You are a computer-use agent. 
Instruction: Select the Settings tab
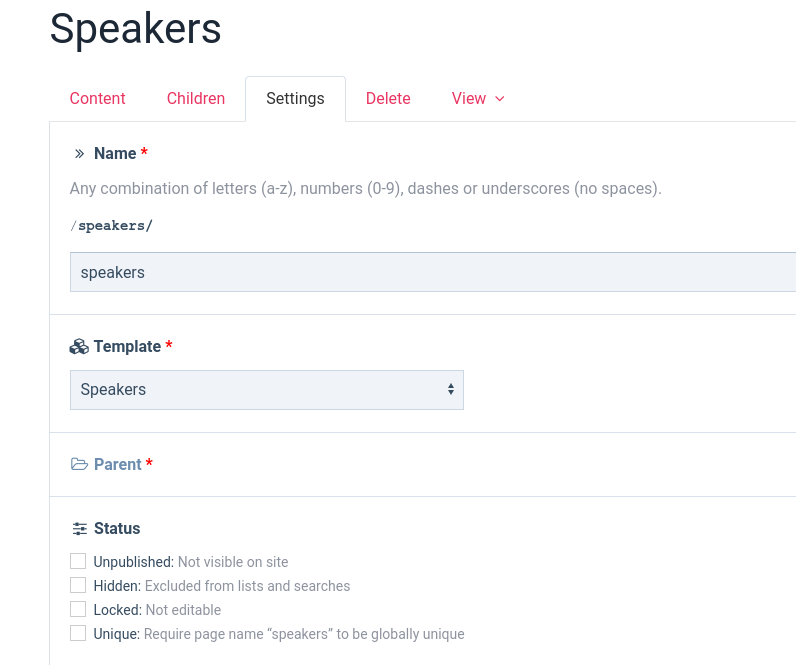(295, 99)
